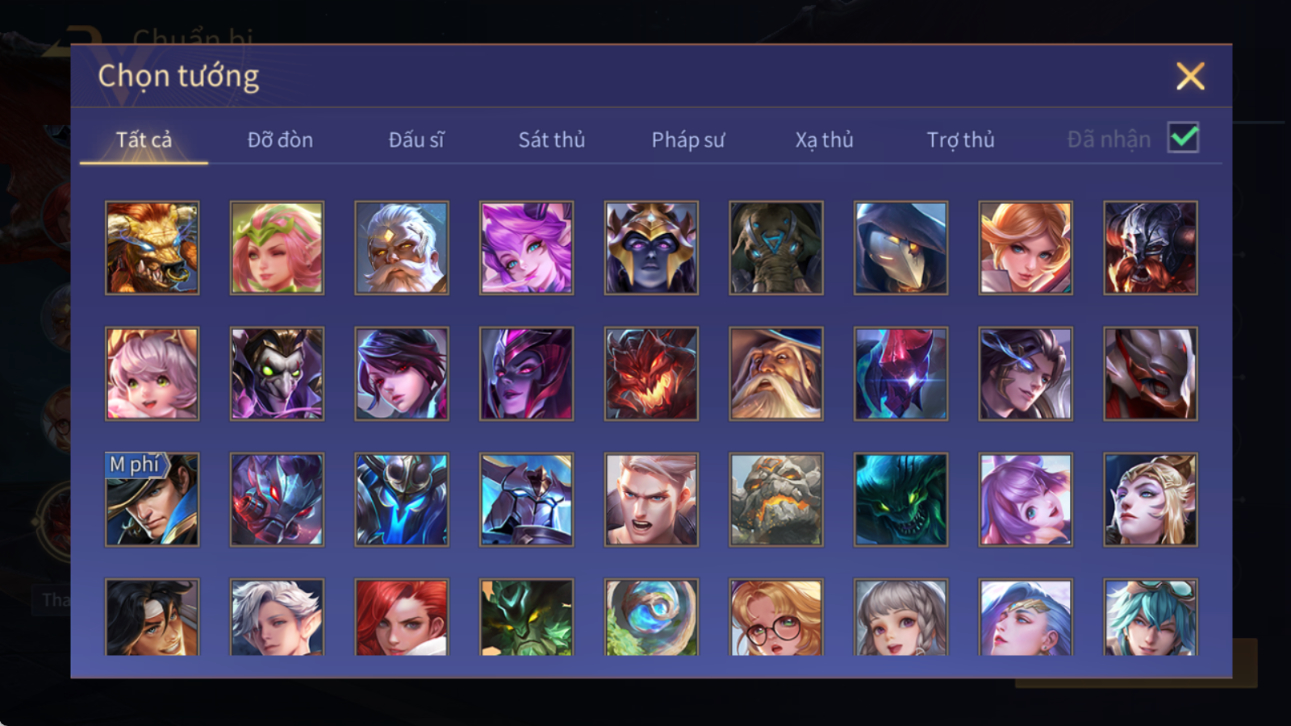Pick the hero marked 'M phí' with black hat
Screen dimensions: 1291x726
152,499
